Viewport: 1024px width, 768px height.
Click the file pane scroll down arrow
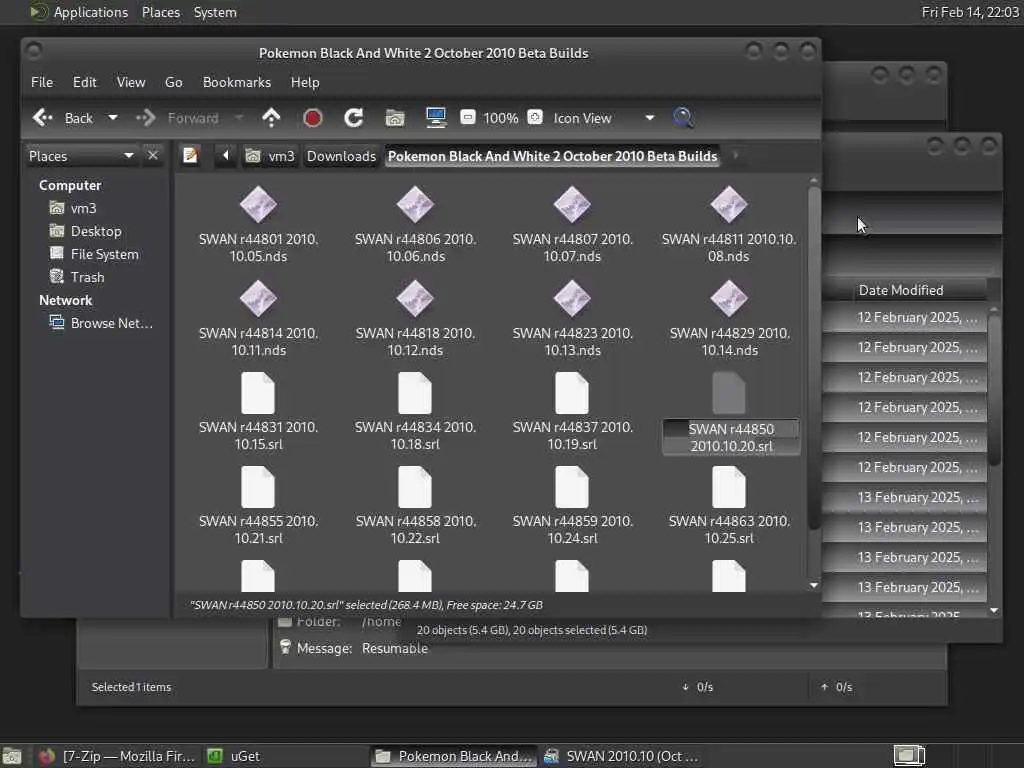coord(814,585)
